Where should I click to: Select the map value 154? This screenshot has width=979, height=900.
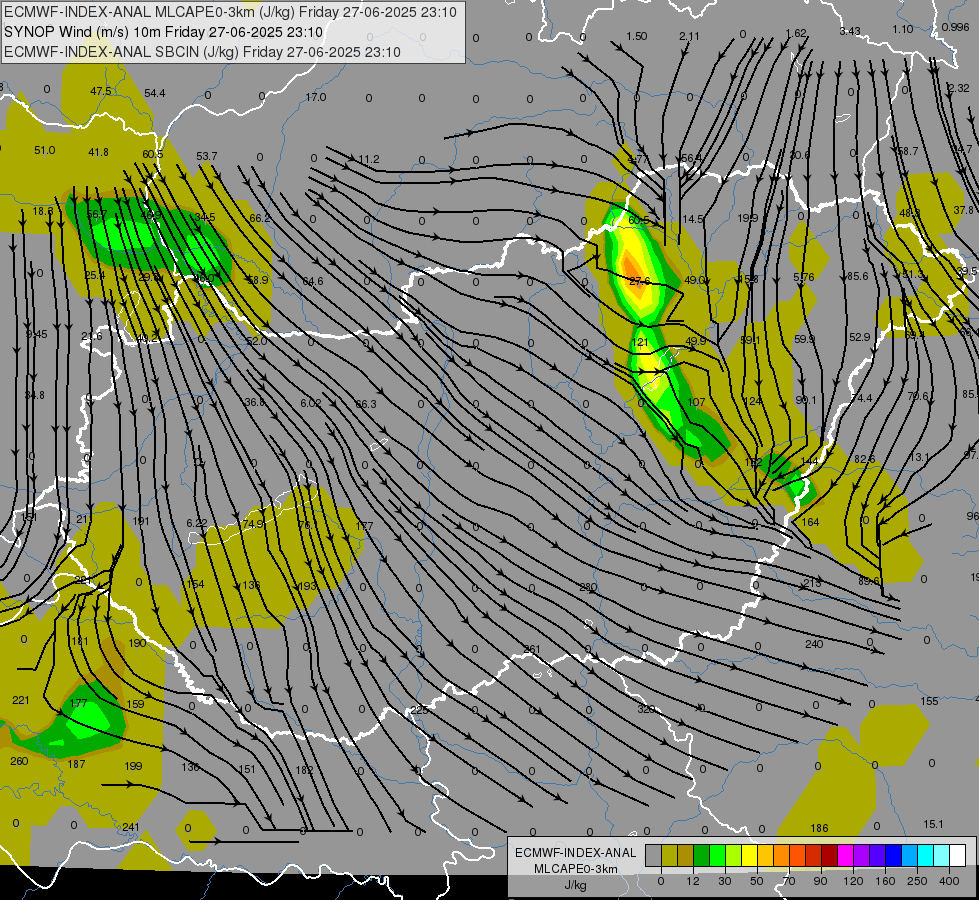195,584
